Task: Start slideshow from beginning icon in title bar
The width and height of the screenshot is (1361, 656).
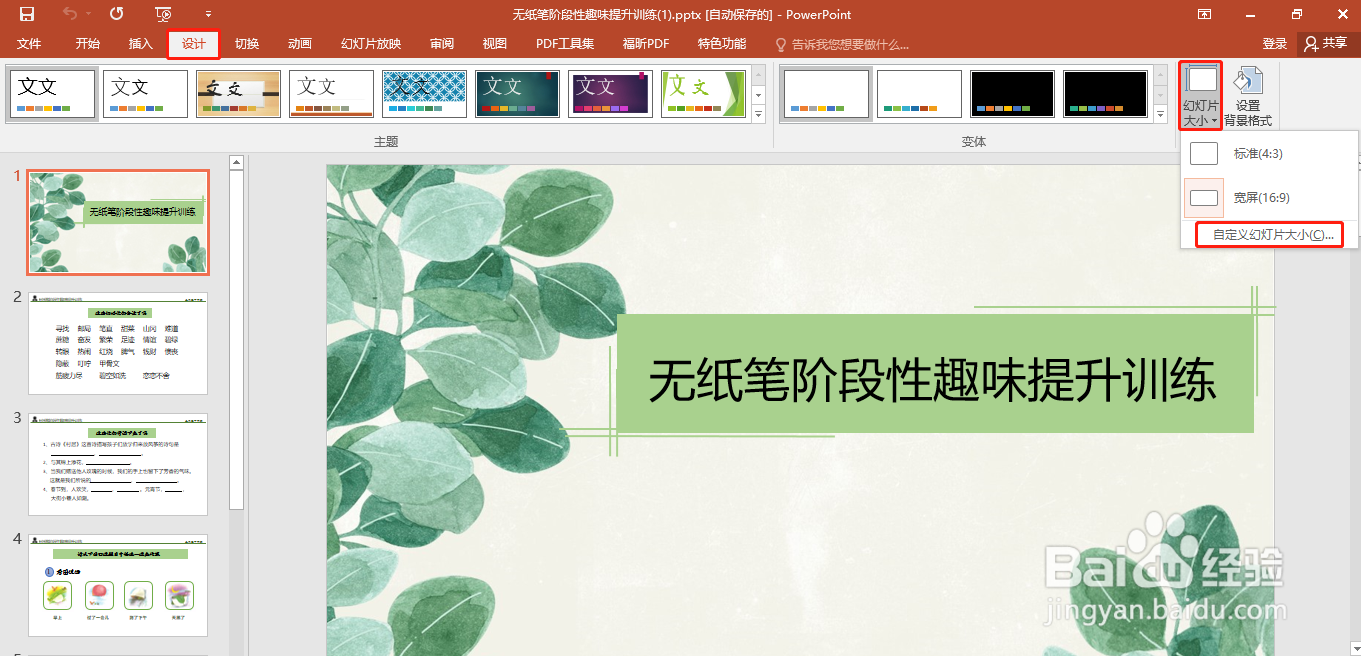Action: (164, 14)
